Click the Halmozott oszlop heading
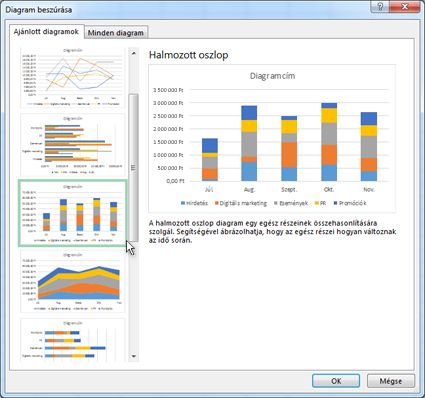The image size is (425, 398). click(189, 55)
